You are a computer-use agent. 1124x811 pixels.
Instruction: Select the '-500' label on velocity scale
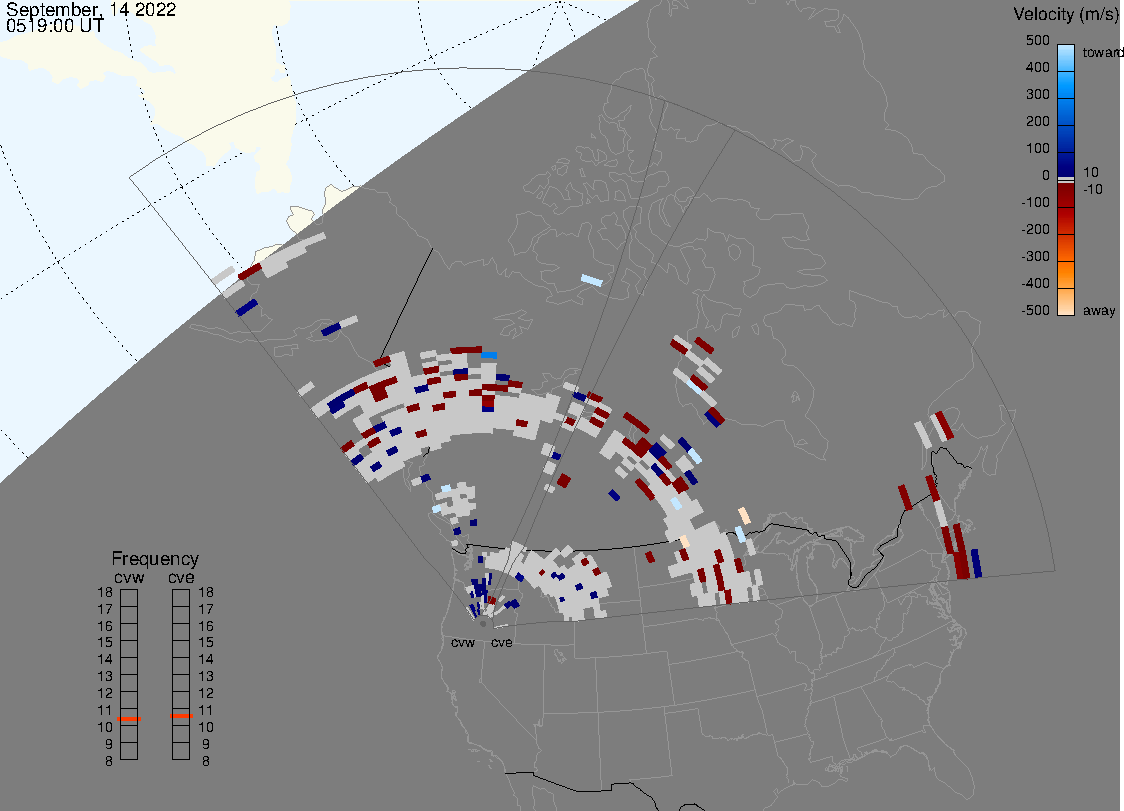pyautogui.click(x=1036, y=310)
